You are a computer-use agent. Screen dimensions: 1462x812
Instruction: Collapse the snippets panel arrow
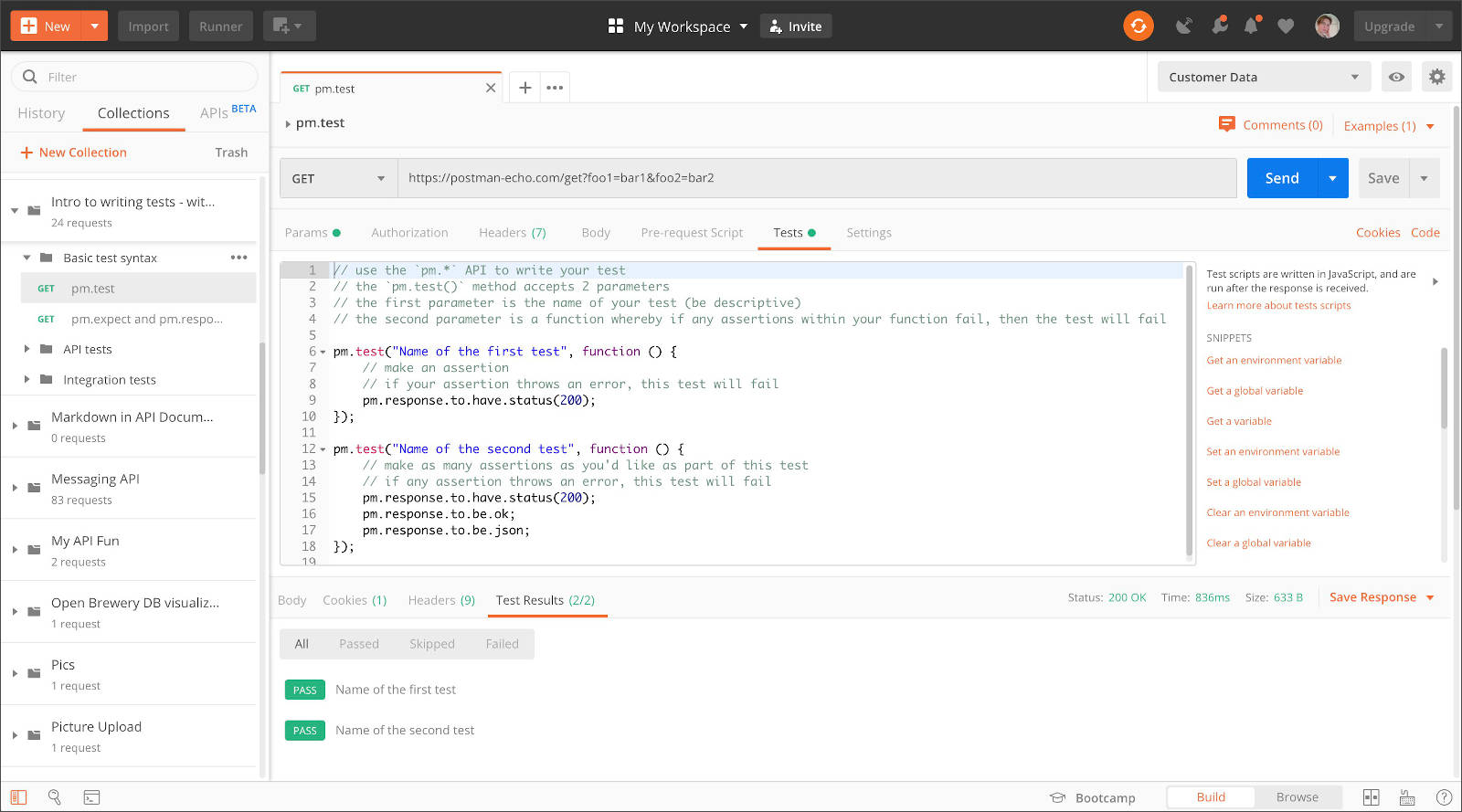(x=1436, y=281)
